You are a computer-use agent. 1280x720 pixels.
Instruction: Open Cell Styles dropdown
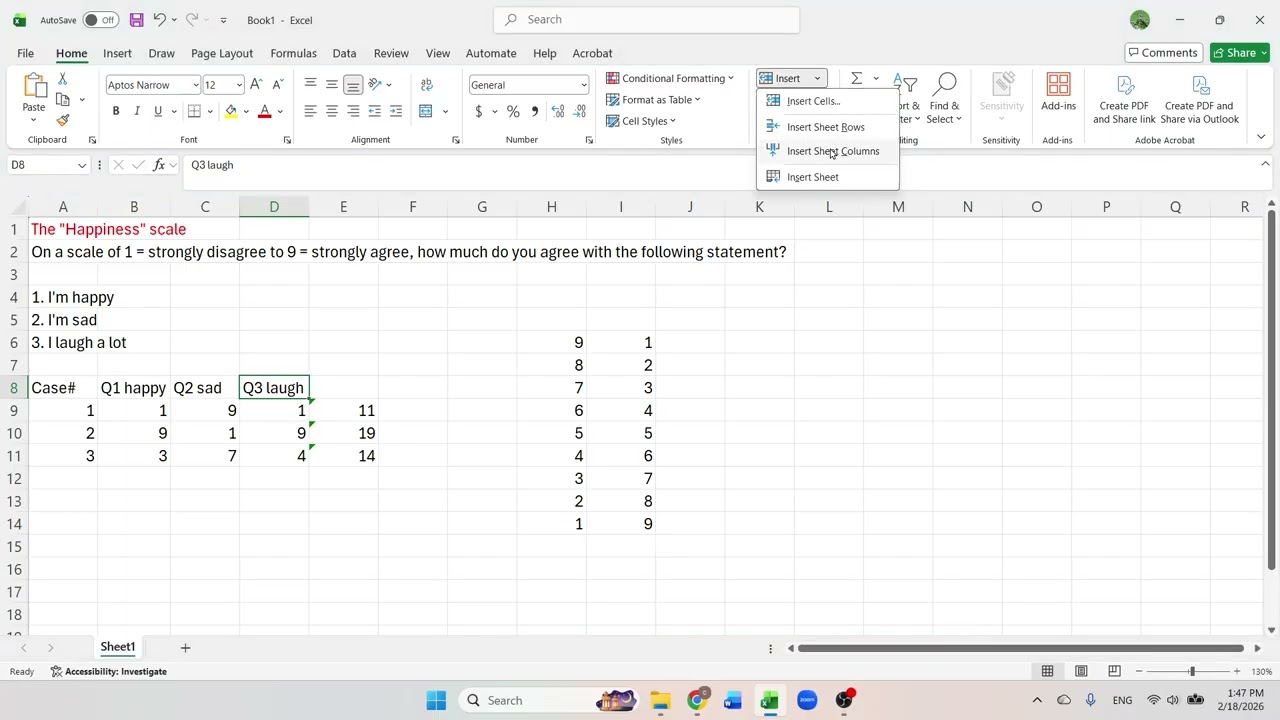click(x=641, y=121)
